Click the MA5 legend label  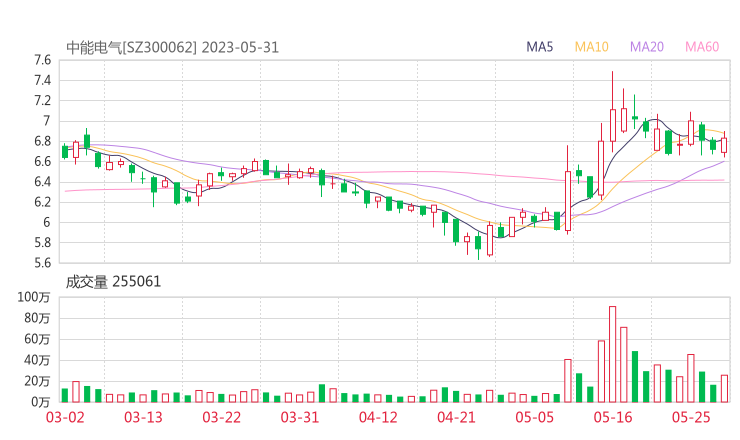click(539, 47)
